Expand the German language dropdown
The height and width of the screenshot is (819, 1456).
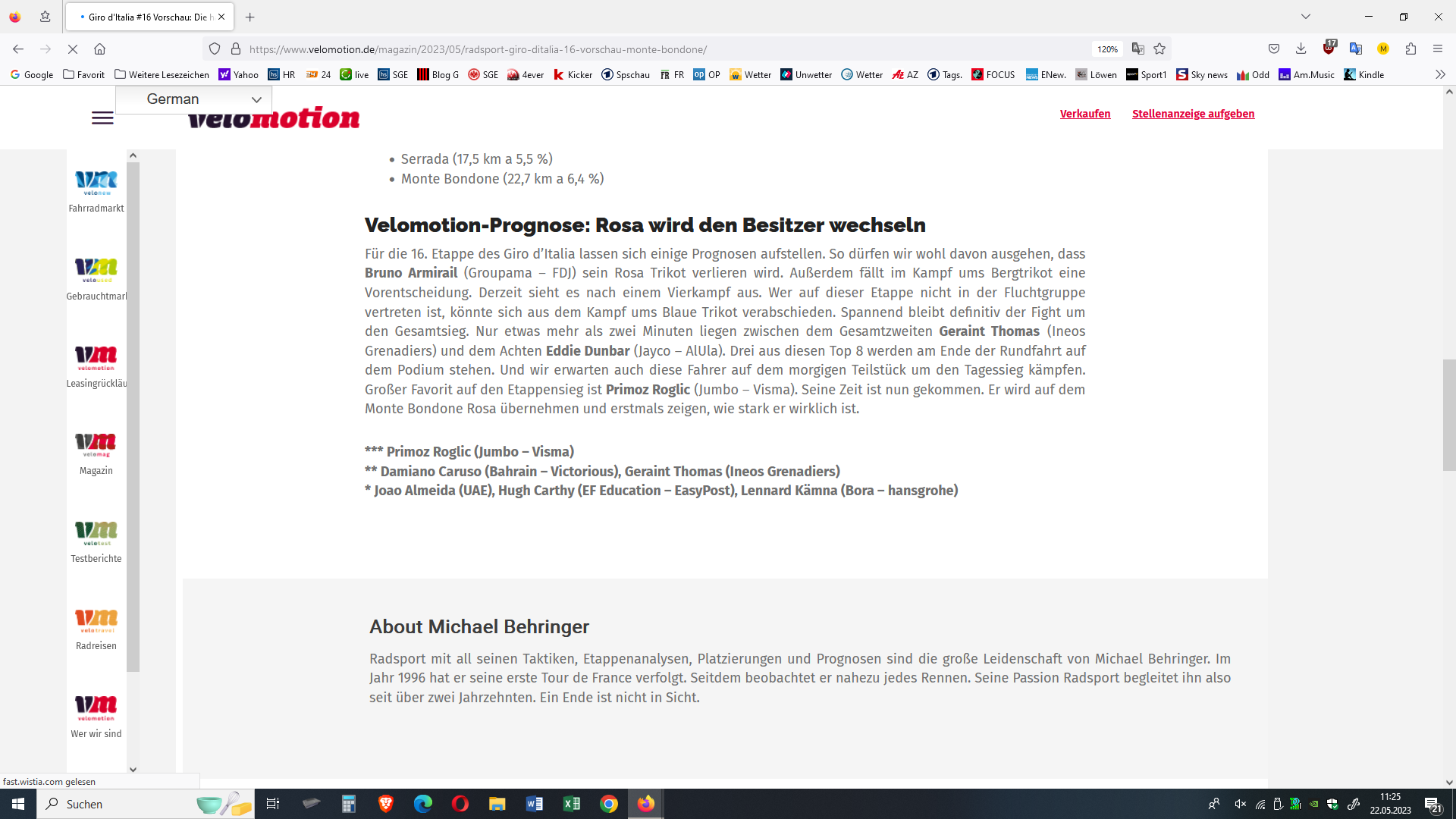pyautogui.click(x=194, y=99)
